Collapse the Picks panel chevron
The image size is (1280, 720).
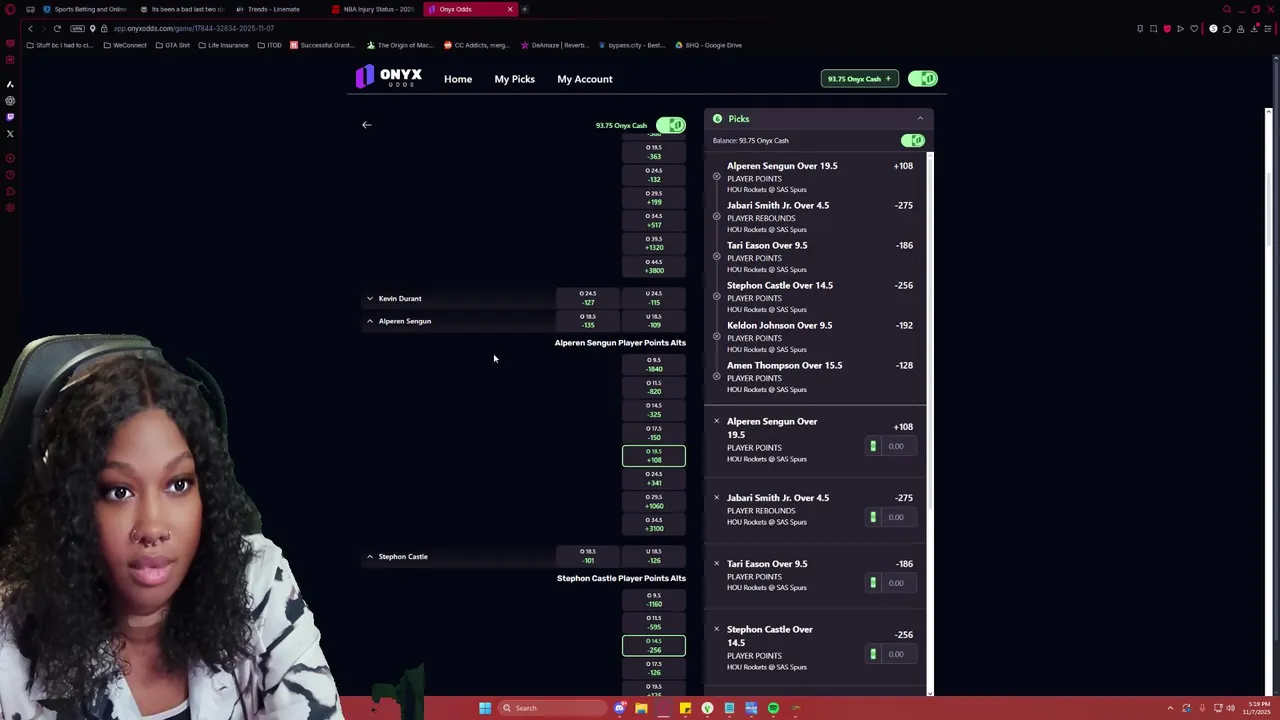point(921,118)
